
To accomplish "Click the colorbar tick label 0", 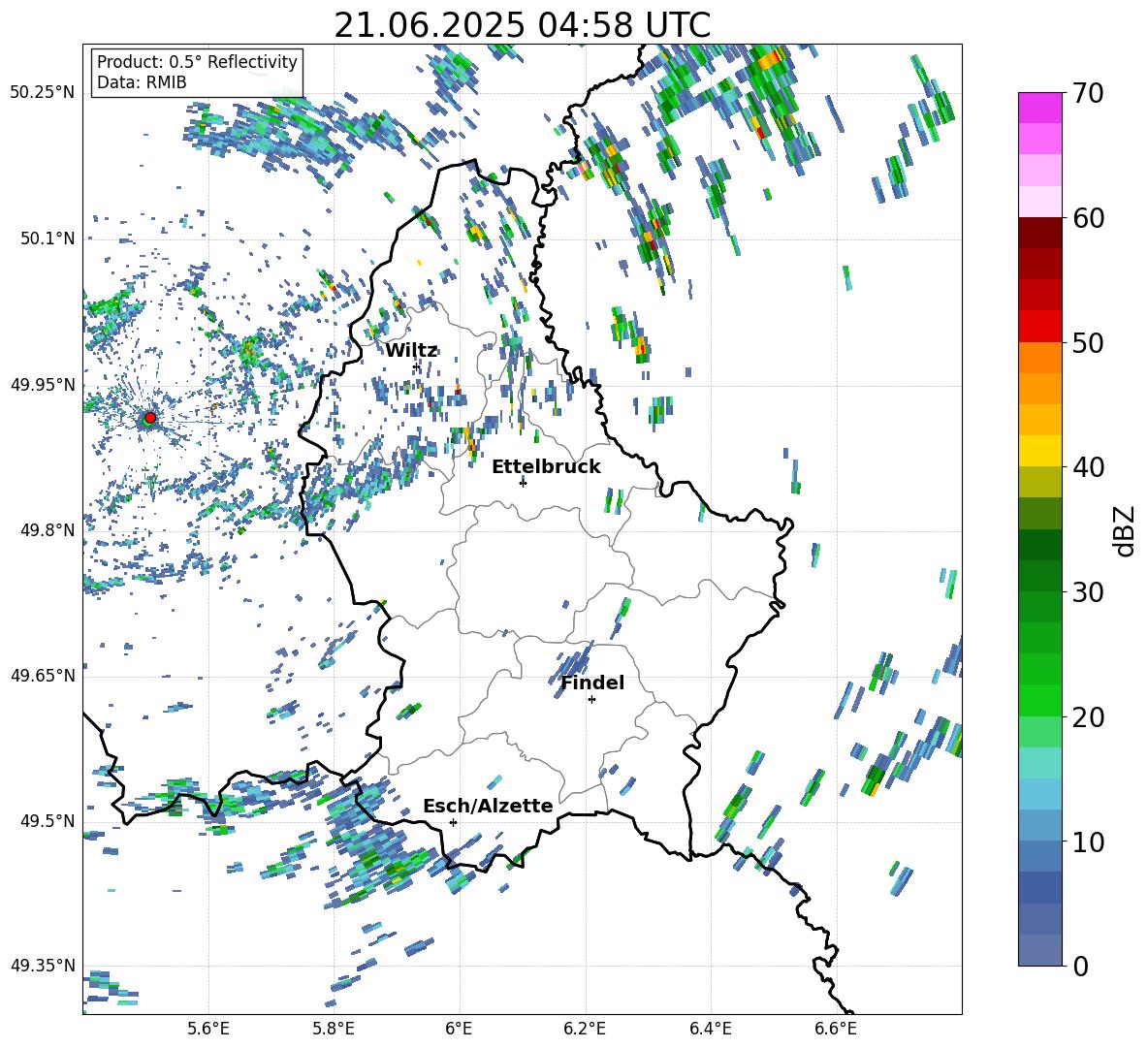I will 1080,967.
